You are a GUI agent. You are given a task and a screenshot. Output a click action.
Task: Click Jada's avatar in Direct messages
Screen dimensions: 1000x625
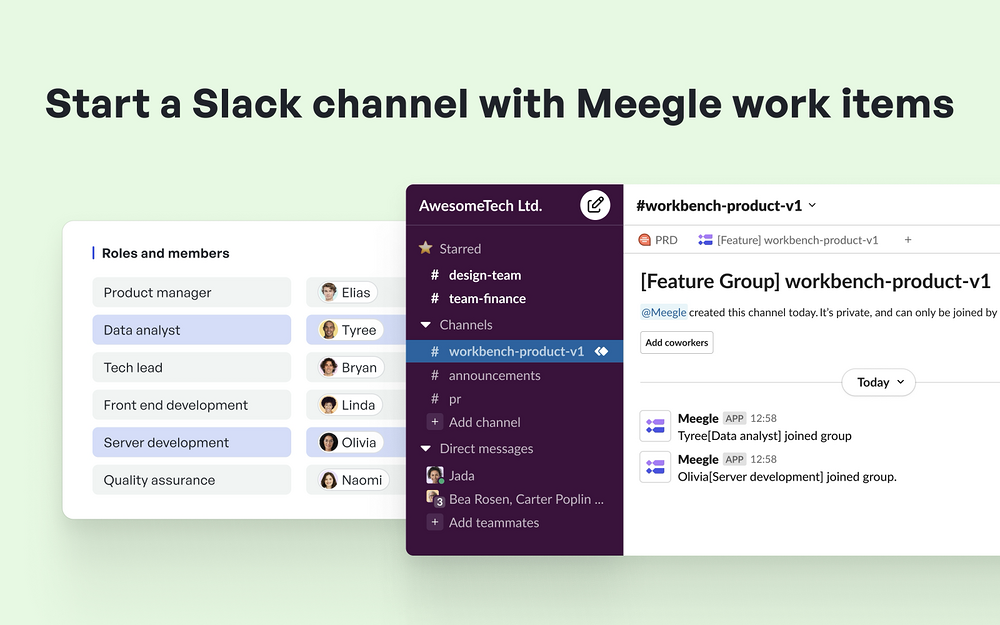434,475
